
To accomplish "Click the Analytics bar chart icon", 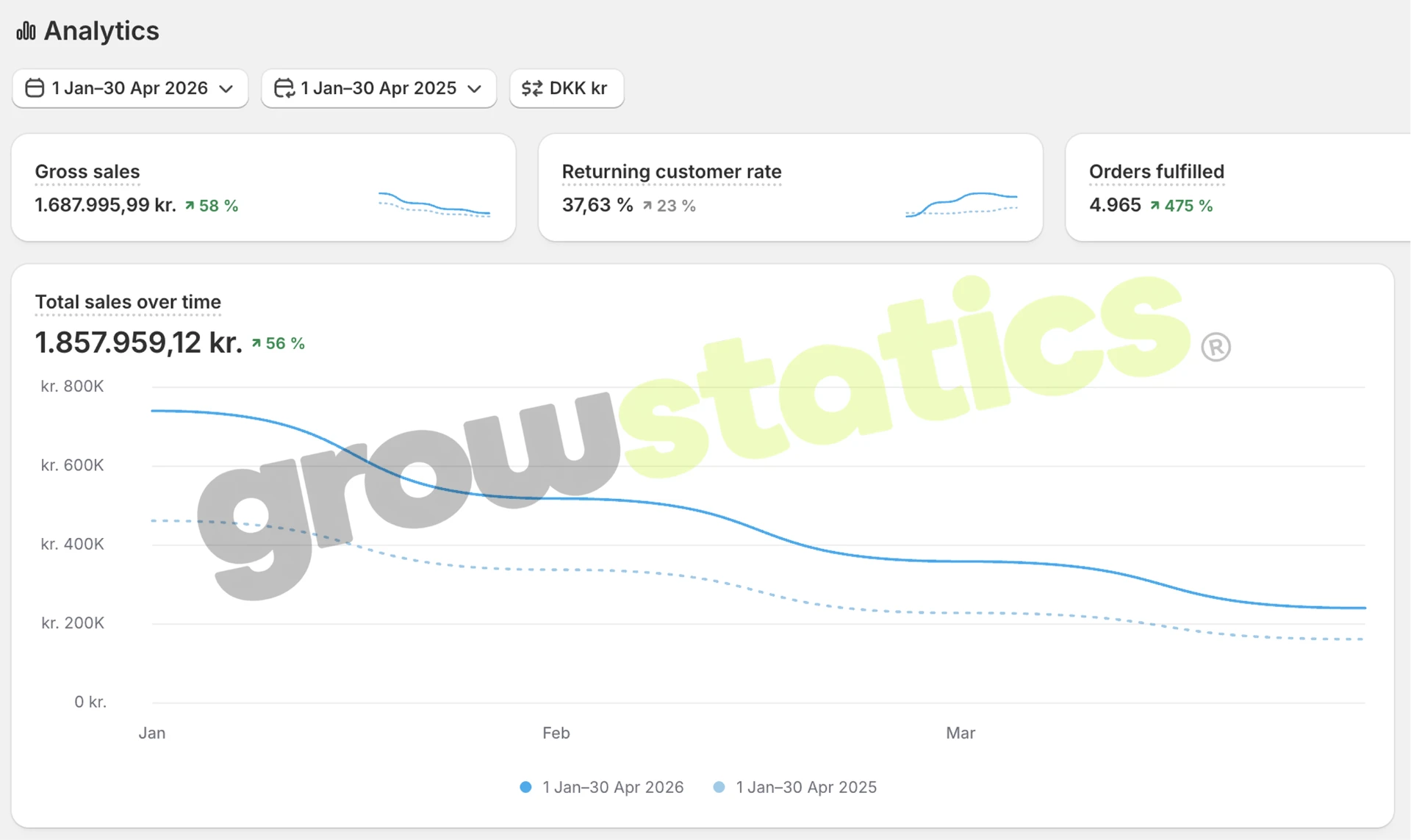I will coord(26,31).
